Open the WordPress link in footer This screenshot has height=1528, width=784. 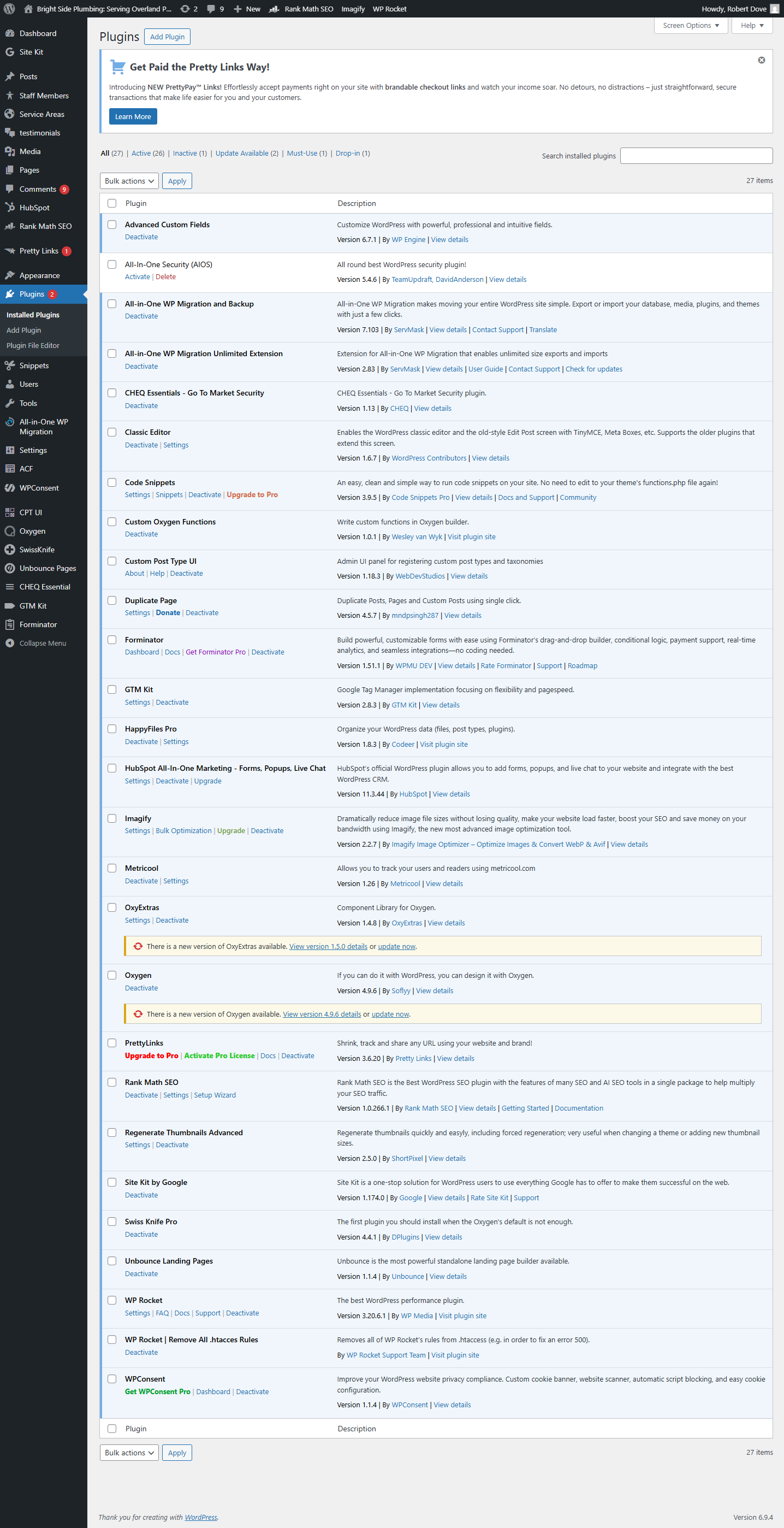201,1517
